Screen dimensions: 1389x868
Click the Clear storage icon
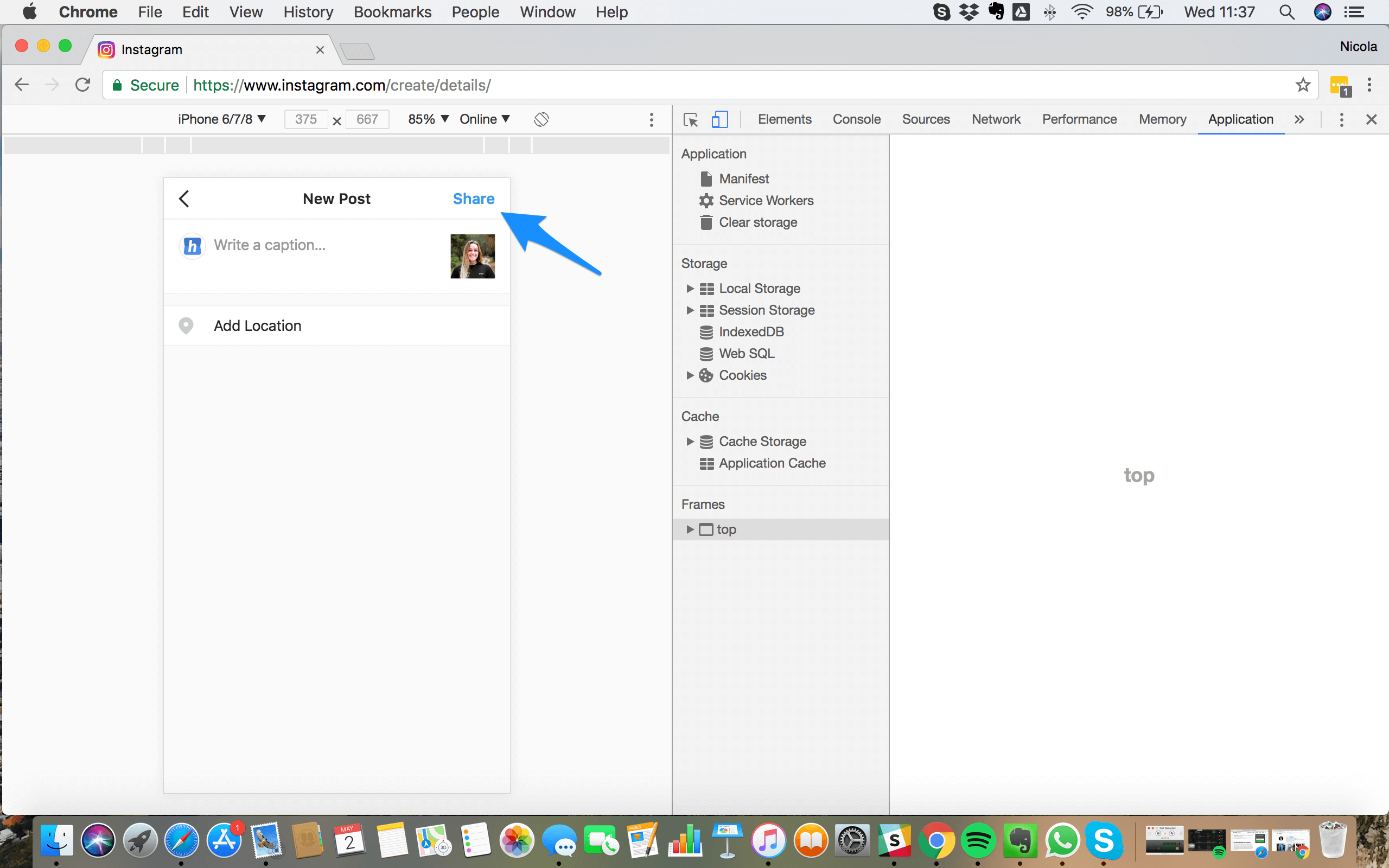706,222
